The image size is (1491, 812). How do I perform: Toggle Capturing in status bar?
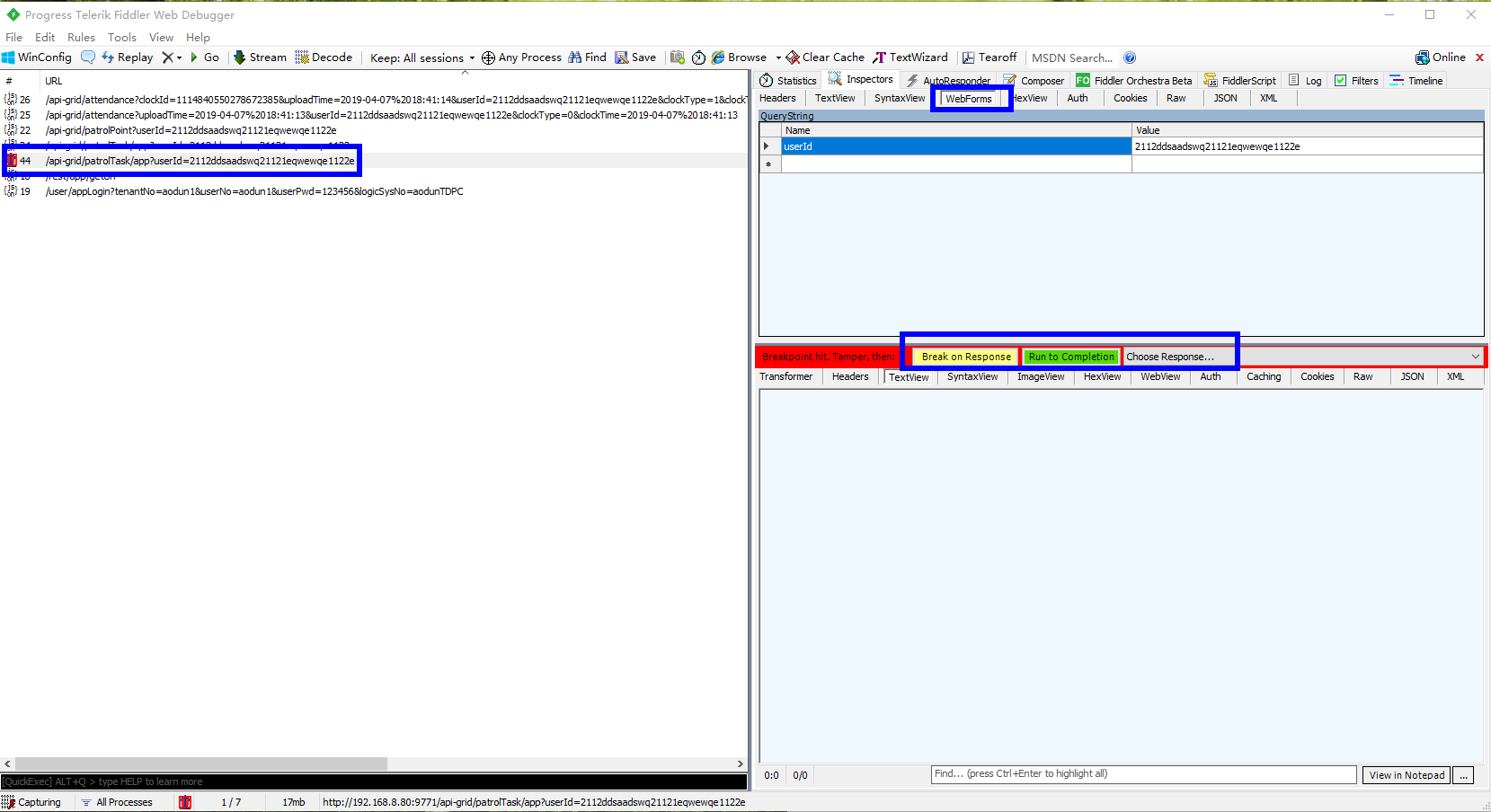click(32, 802)
